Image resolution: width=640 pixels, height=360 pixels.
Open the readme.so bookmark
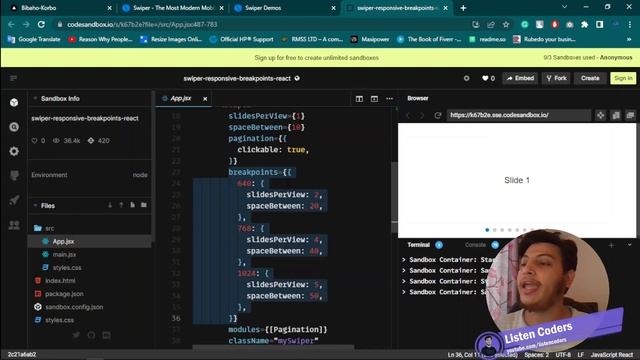point(488,40)
